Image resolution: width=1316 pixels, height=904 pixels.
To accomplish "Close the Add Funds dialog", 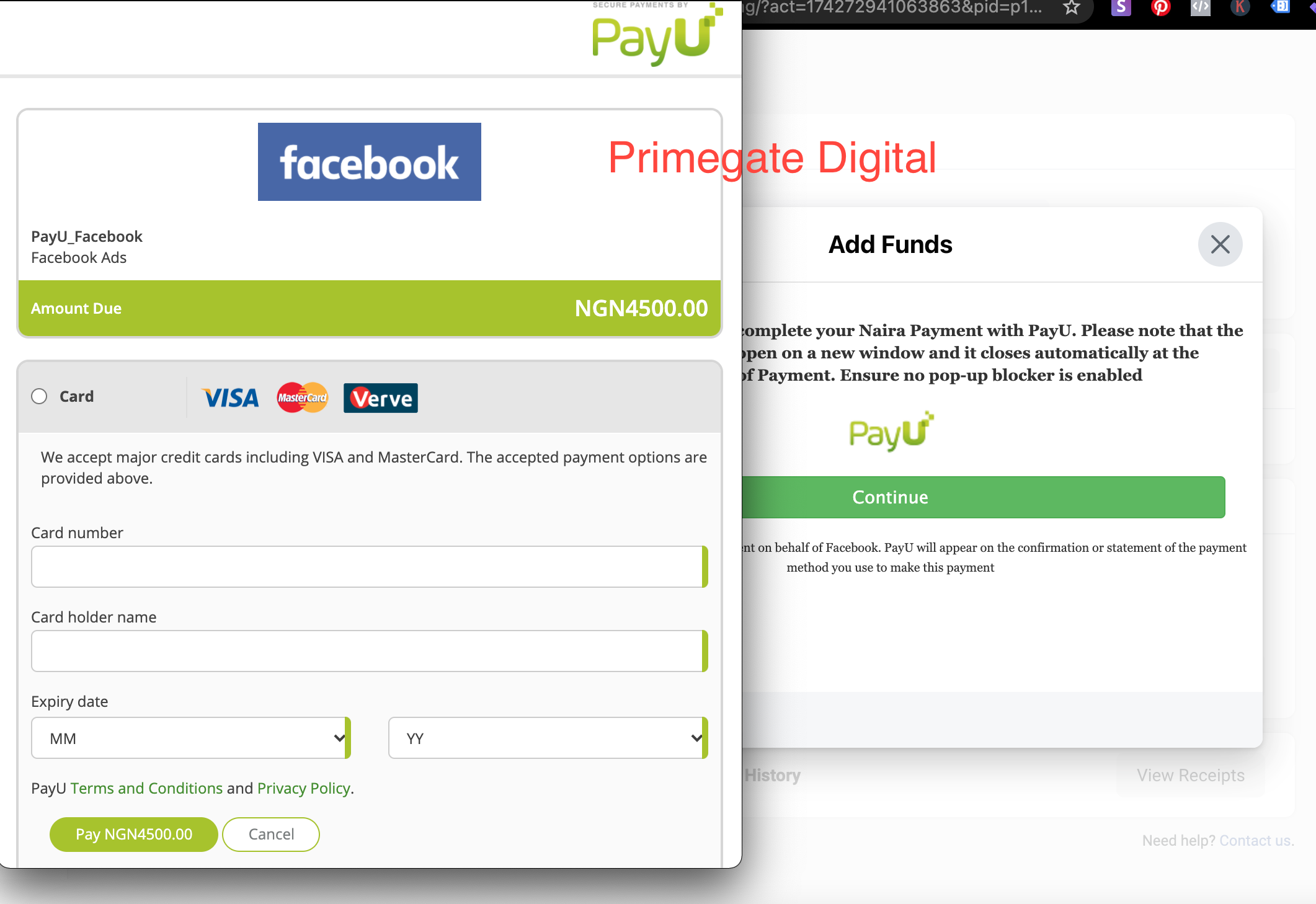I will (1220, 244).
